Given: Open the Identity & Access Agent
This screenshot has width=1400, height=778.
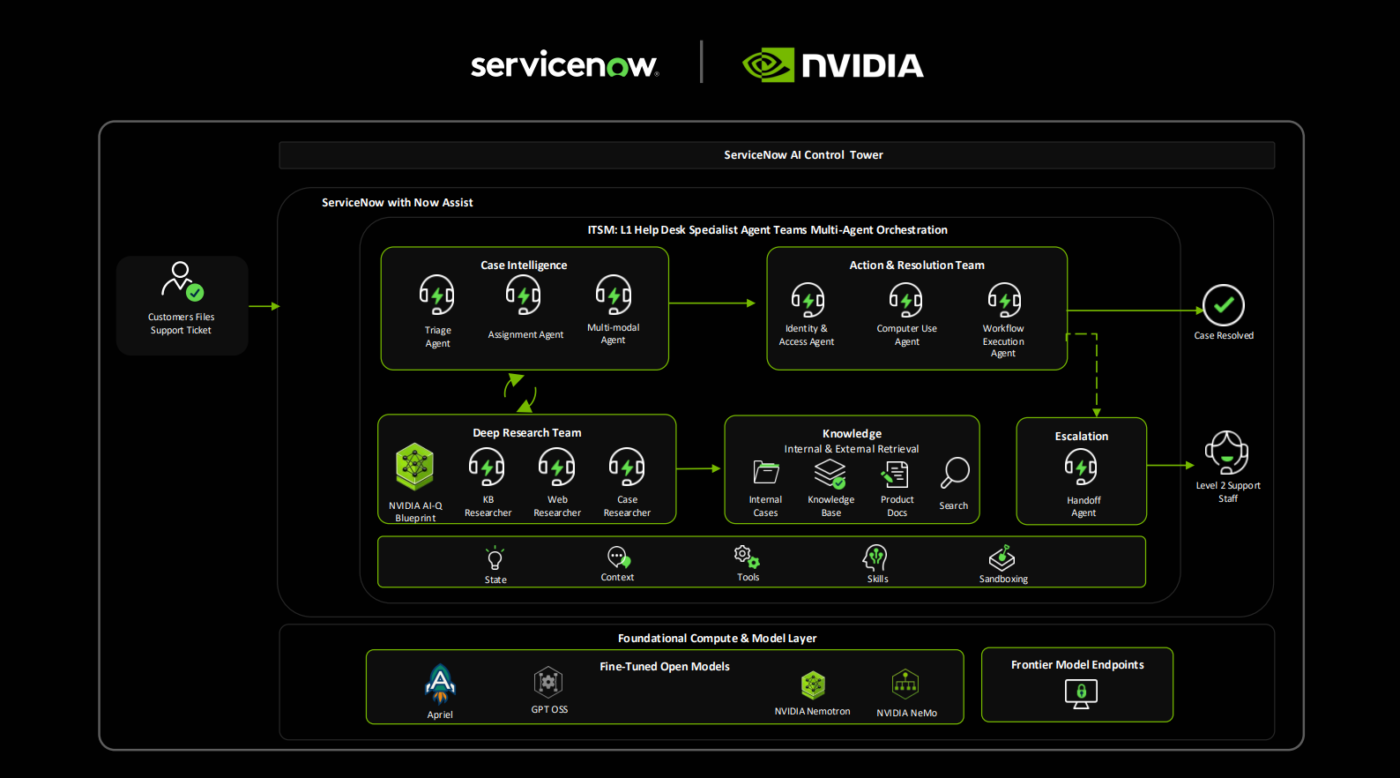Looking at the screenshot, I should tap(806, 301).
